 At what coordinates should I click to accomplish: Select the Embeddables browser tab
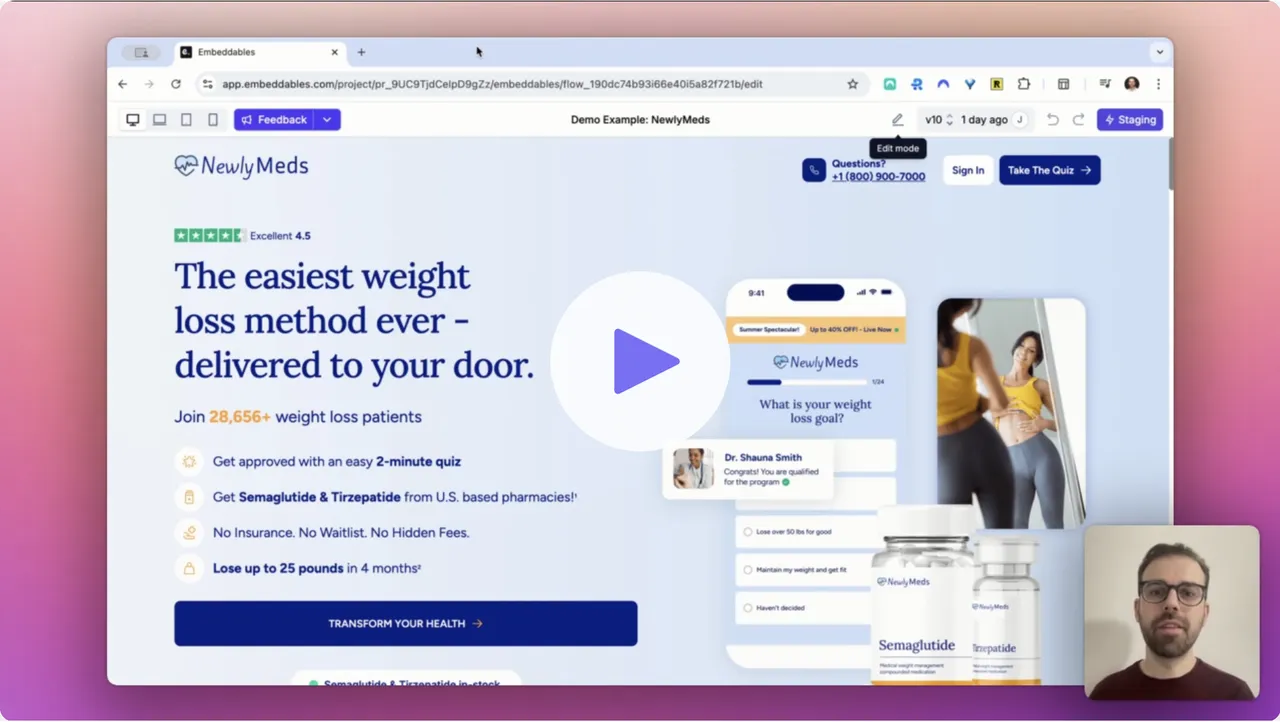(260, 52)
